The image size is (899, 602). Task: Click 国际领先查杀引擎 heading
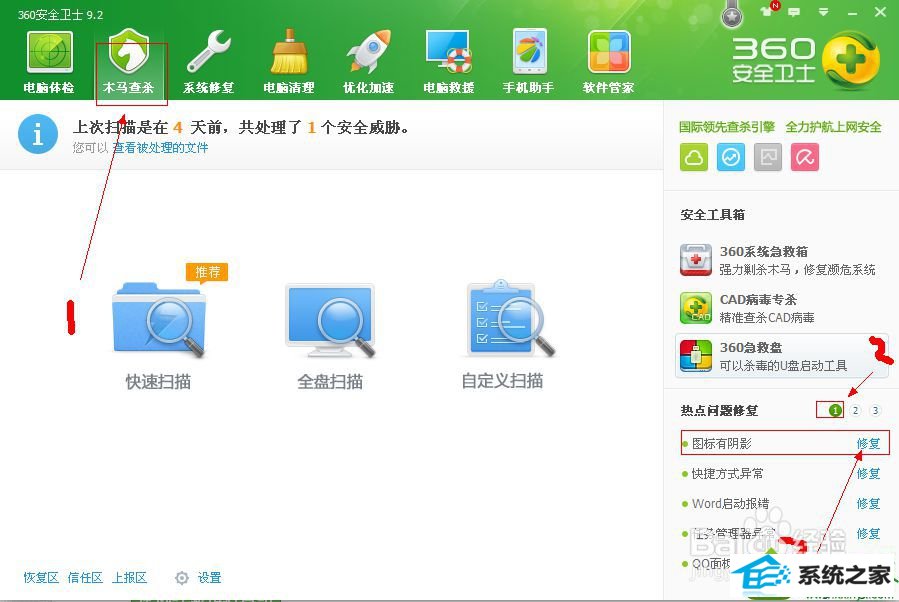coord(727,127)
